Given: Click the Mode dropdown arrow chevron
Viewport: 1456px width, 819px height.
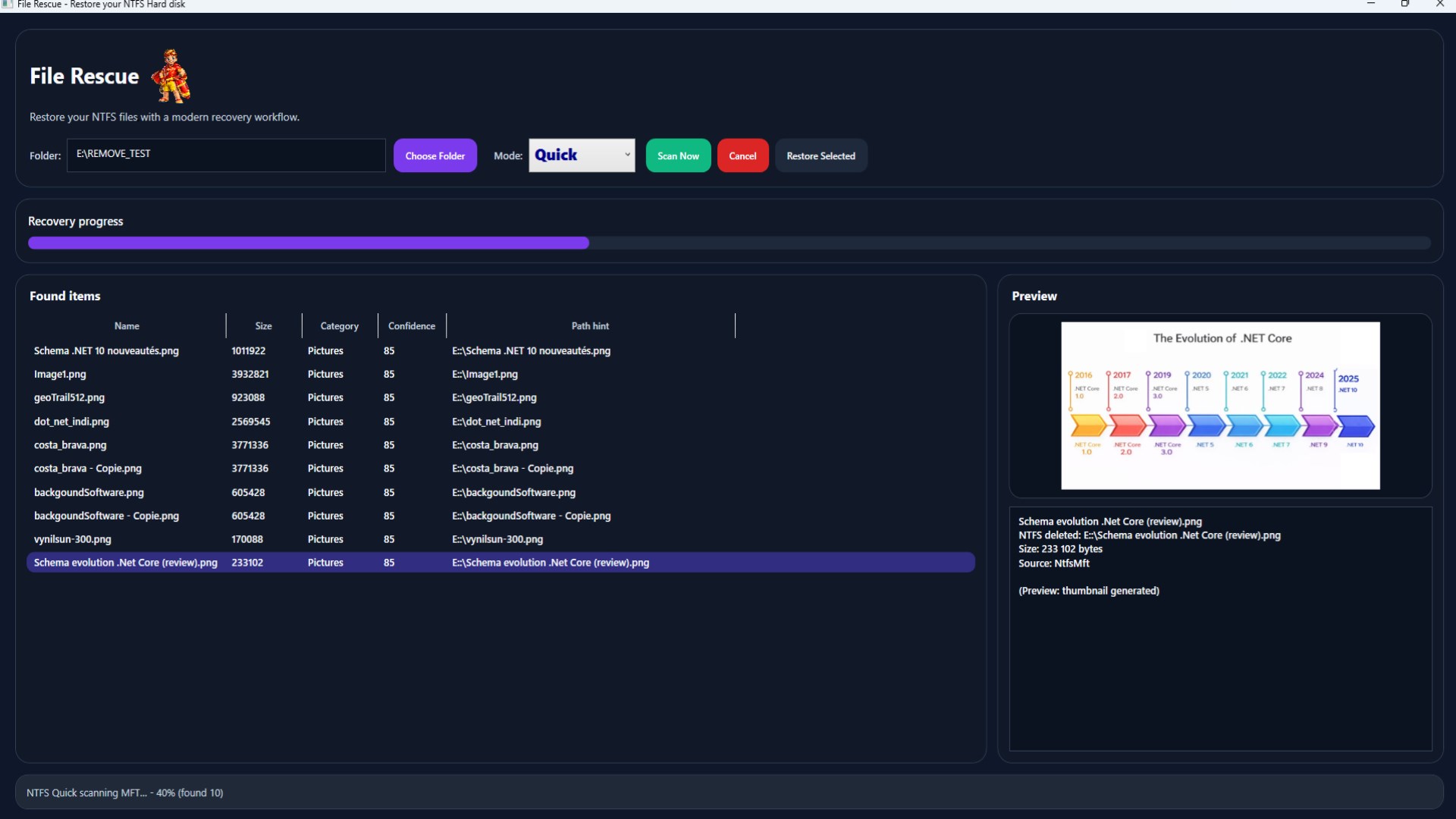Looking at the screenshot, I should [x=627, y=155].
